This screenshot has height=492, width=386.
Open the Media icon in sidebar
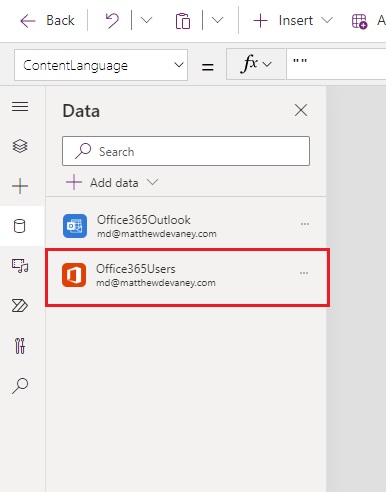pyautogui.click(x=20, y=266)
